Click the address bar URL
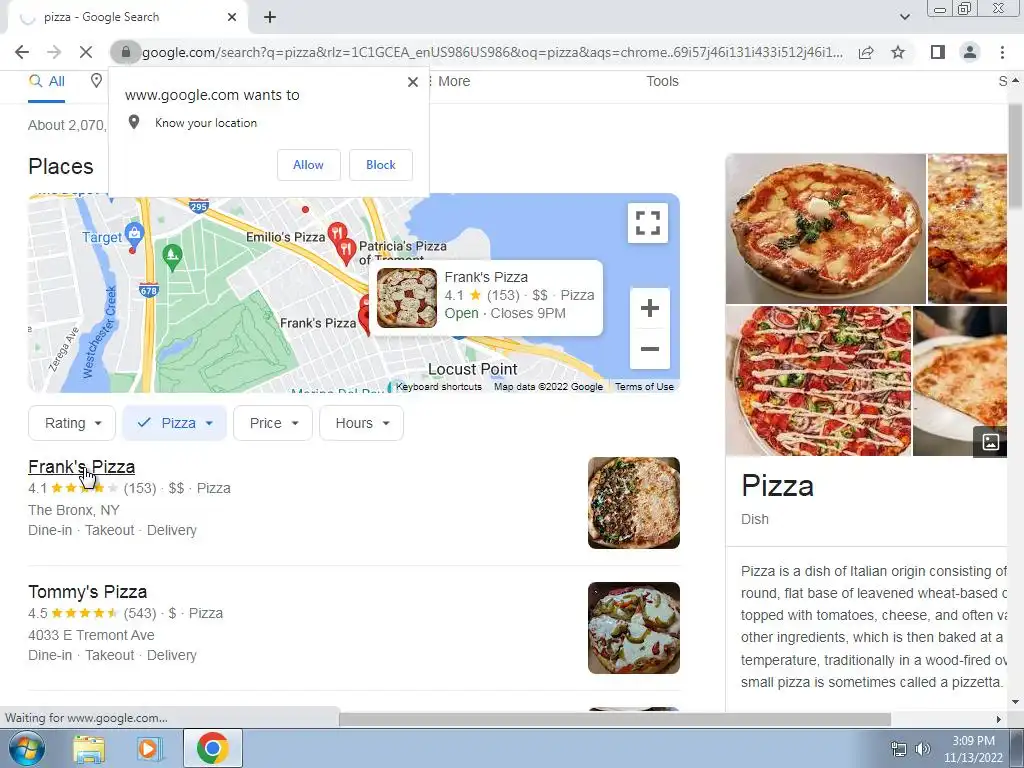Image resolution: width=1024 pixels, height=768 pixels. click(492, 52)
